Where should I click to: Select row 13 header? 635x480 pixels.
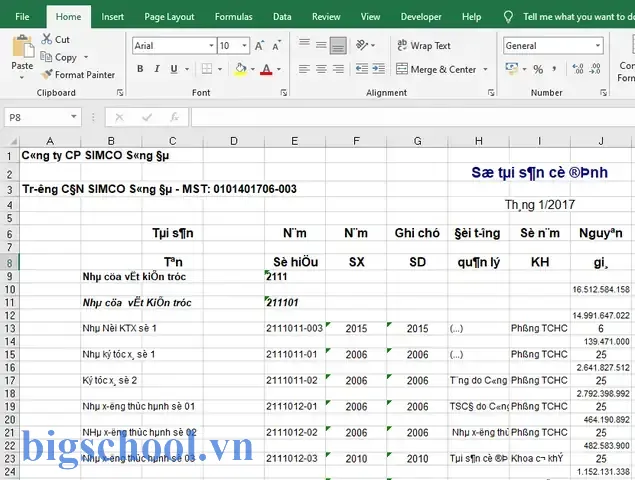click(x=10, y=329)
